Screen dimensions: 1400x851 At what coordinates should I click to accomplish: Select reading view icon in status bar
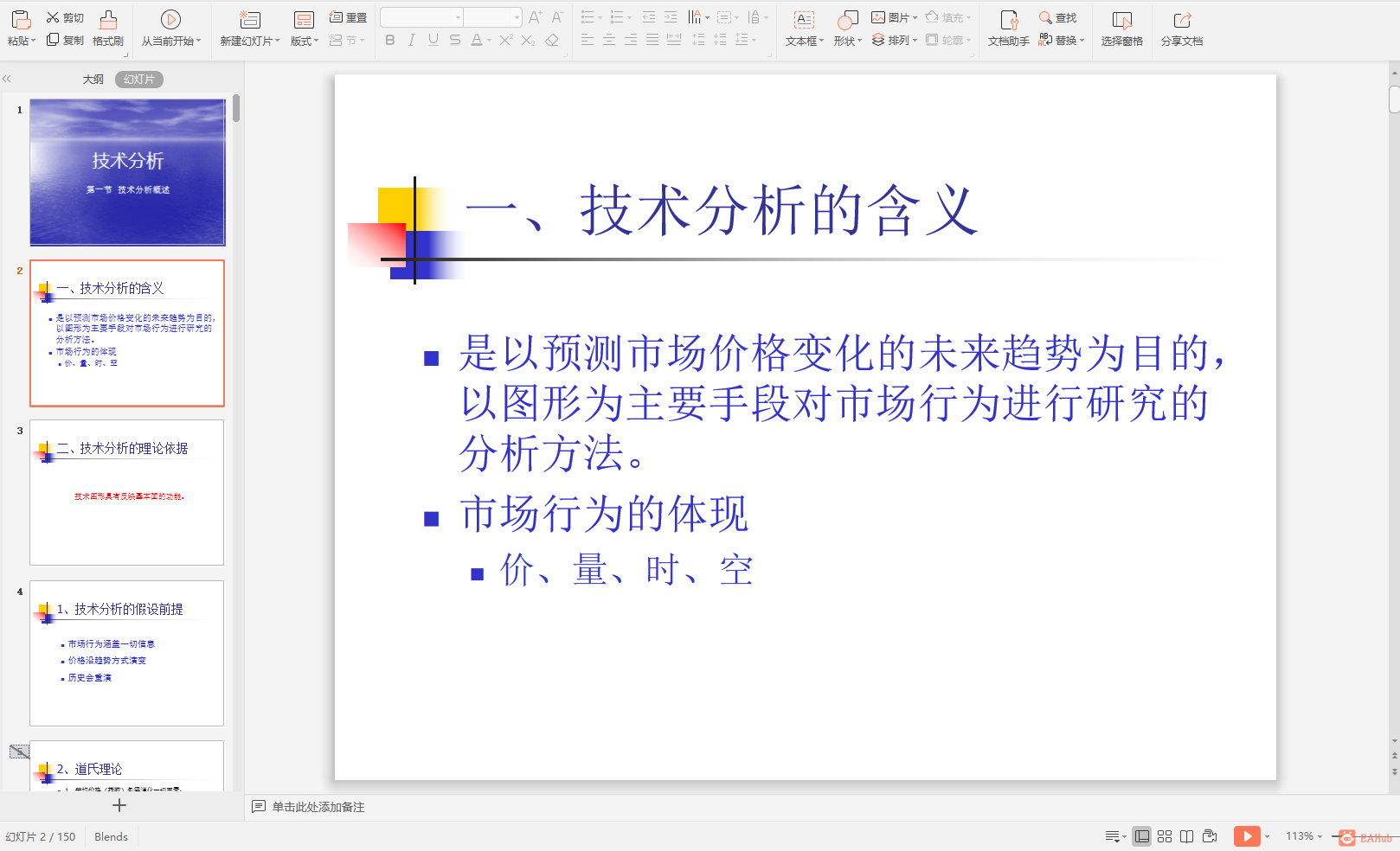coord(1186,835)
